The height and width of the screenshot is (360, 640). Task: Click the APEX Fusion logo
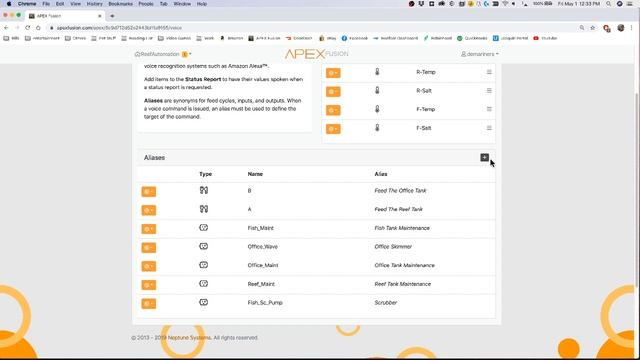(316, 54)
